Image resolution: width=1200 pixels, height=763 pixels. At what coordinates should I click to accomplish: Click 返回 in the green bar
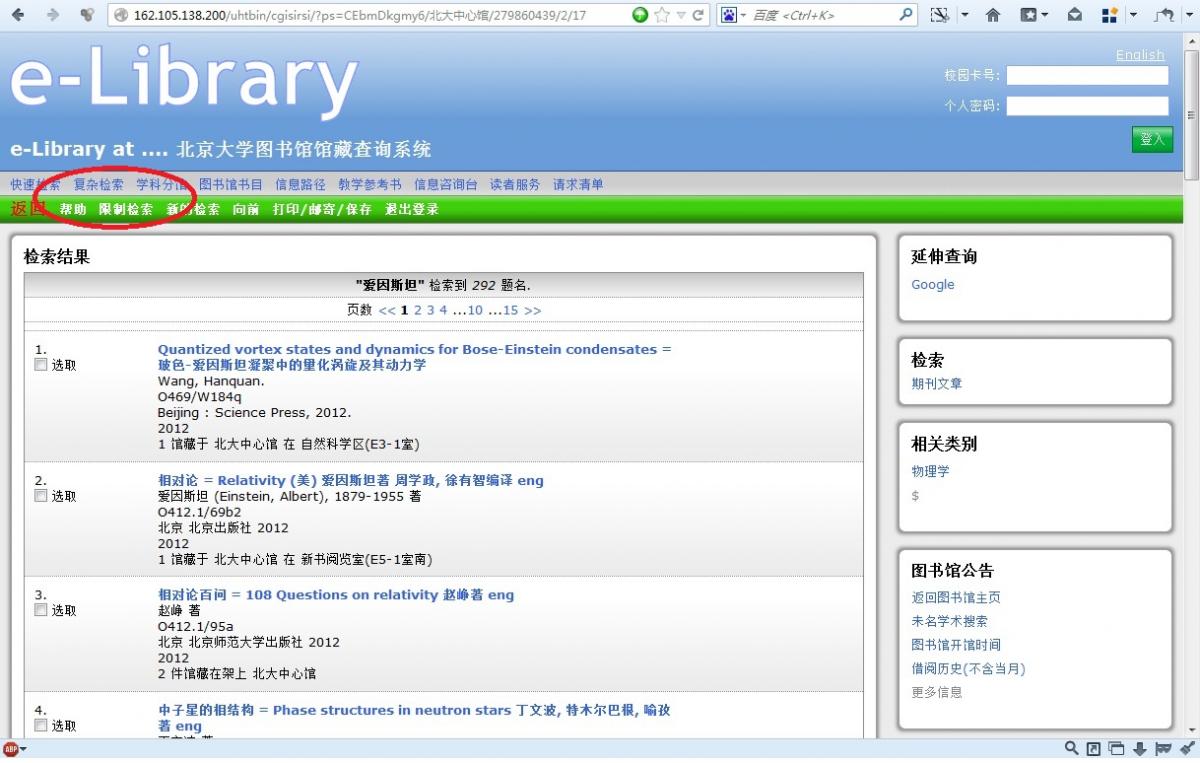point(28,208)
